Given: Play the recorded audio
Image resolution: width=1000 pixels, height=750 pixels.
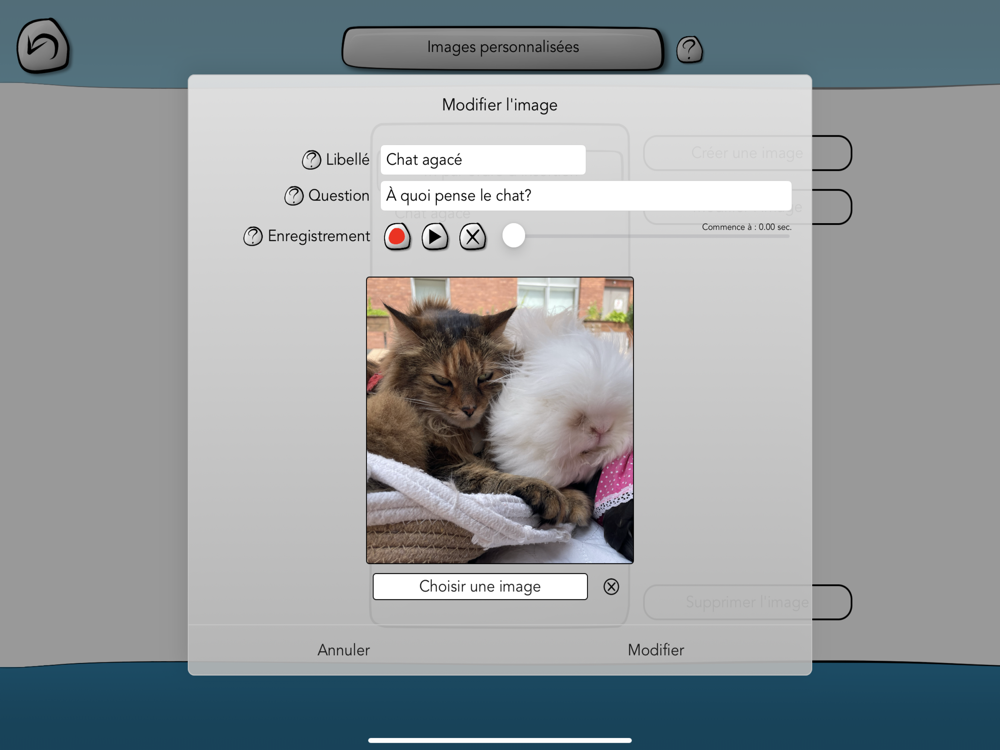Looking at the screenshot, I should pos(435,237).
